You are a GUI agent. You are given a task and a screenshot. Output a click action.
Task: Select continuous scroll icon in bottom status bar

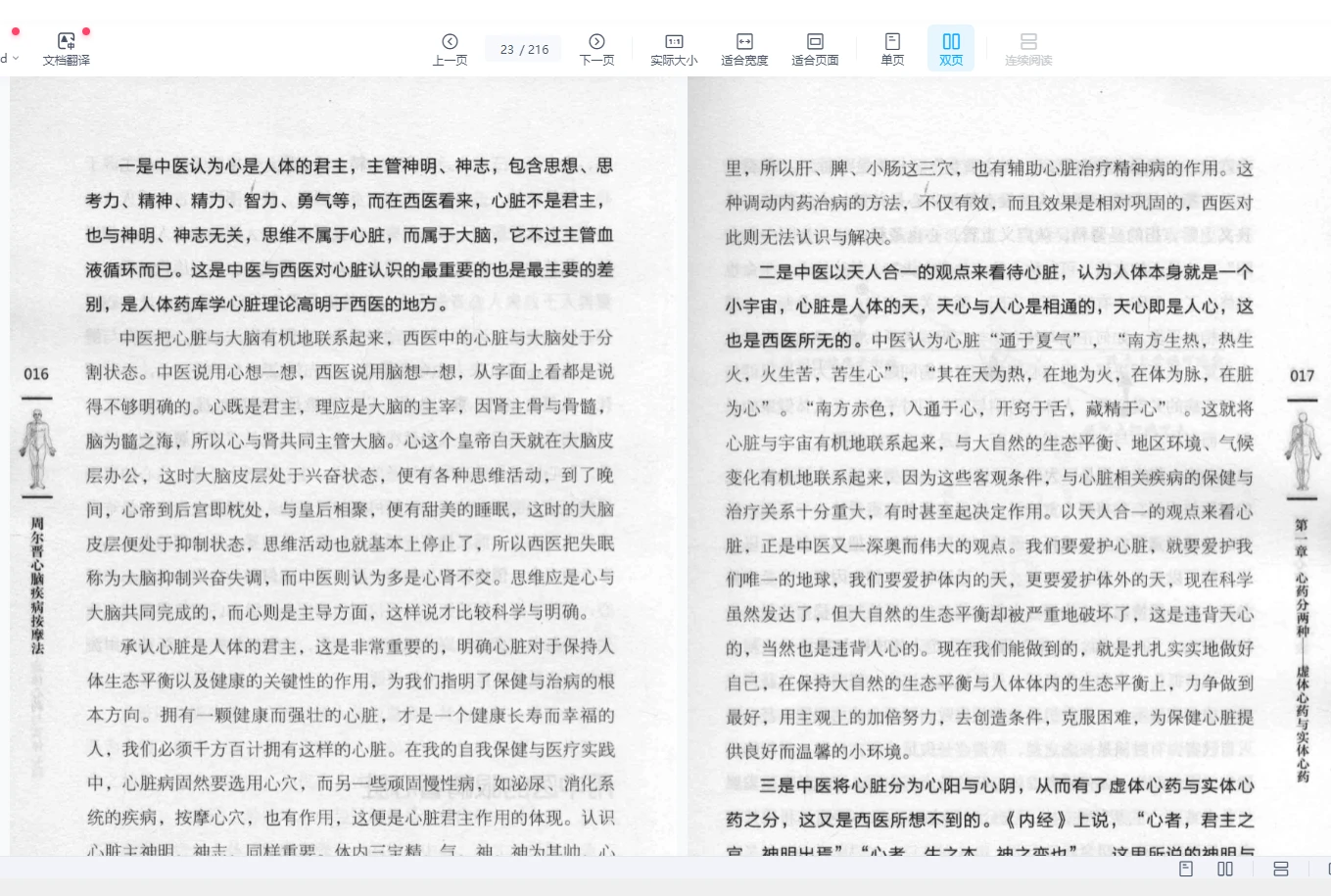coord(1280,869)
